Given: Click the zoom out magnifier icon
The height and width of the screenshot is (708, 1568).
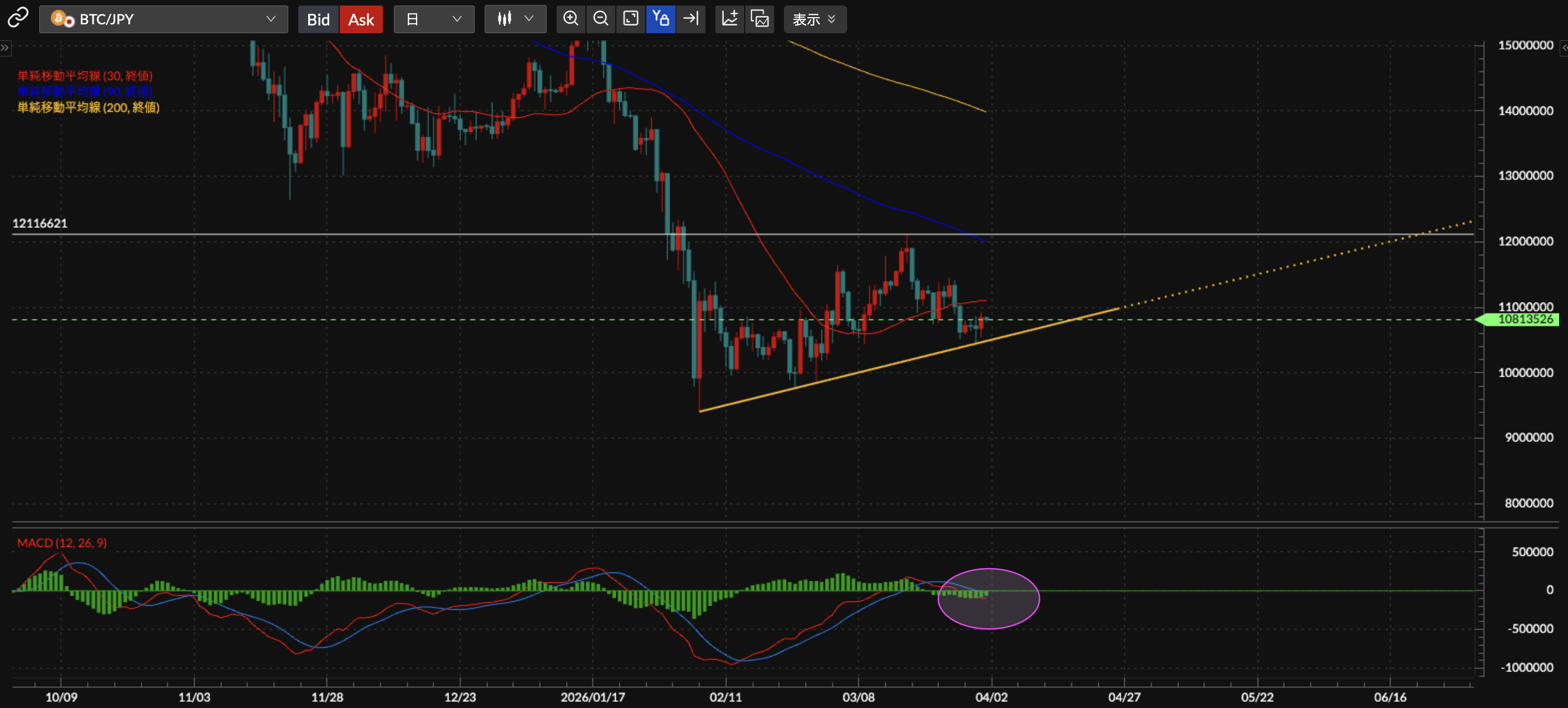Looking at the screenshot, I should click(600, 19).
